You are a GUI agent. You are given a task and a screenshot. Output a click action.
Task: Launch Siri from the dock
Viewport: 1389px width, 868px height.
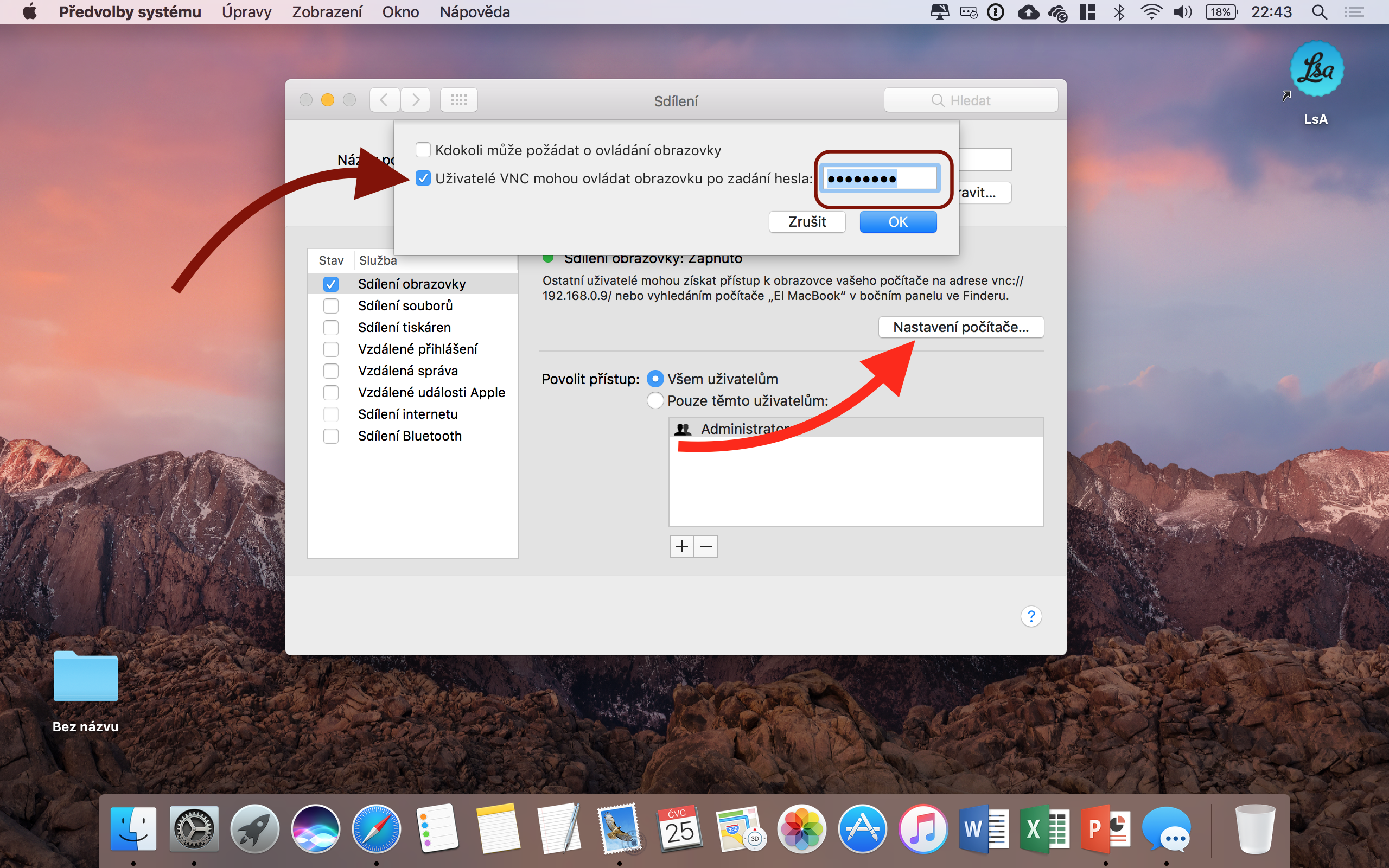tap(315, 828)
